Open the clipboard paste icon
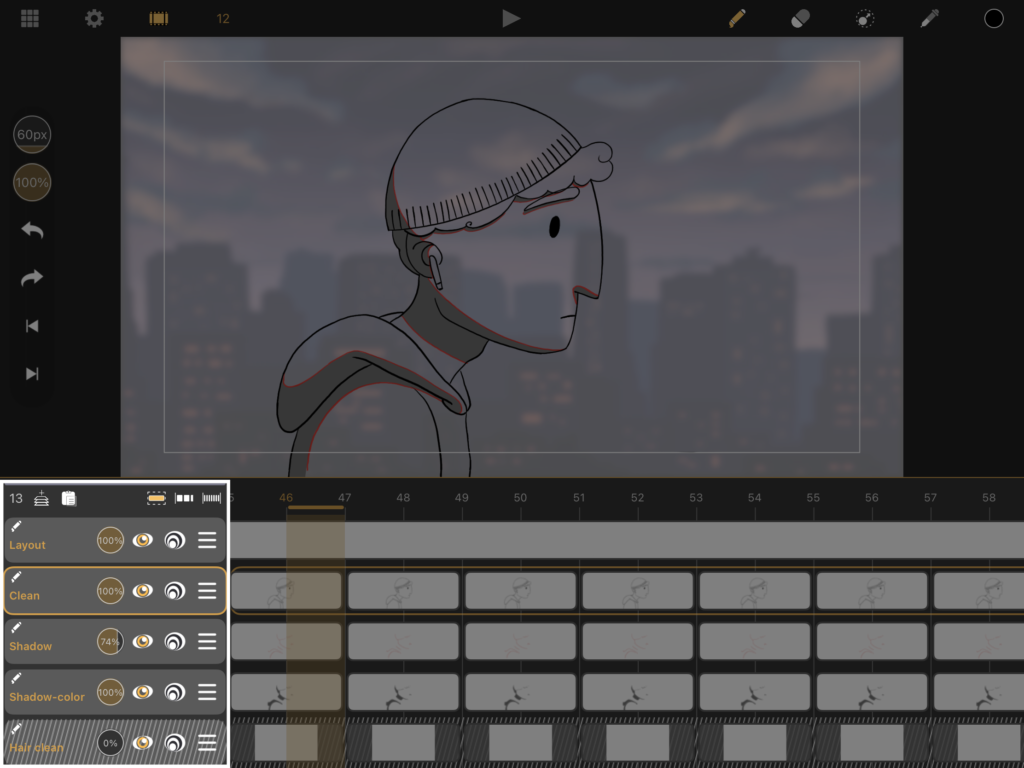 [69, 498]
